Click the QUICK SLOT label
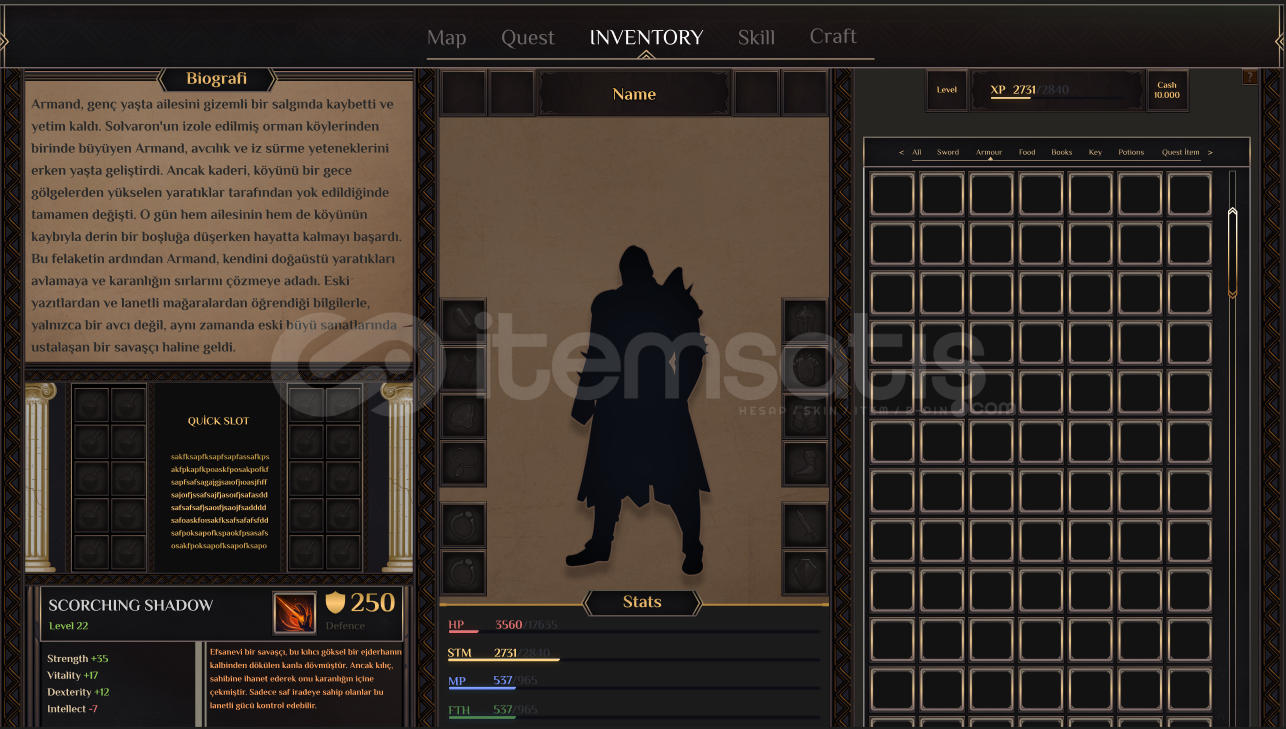The width and height of the screenshot is (1286, 729). (x=218, y=421)
